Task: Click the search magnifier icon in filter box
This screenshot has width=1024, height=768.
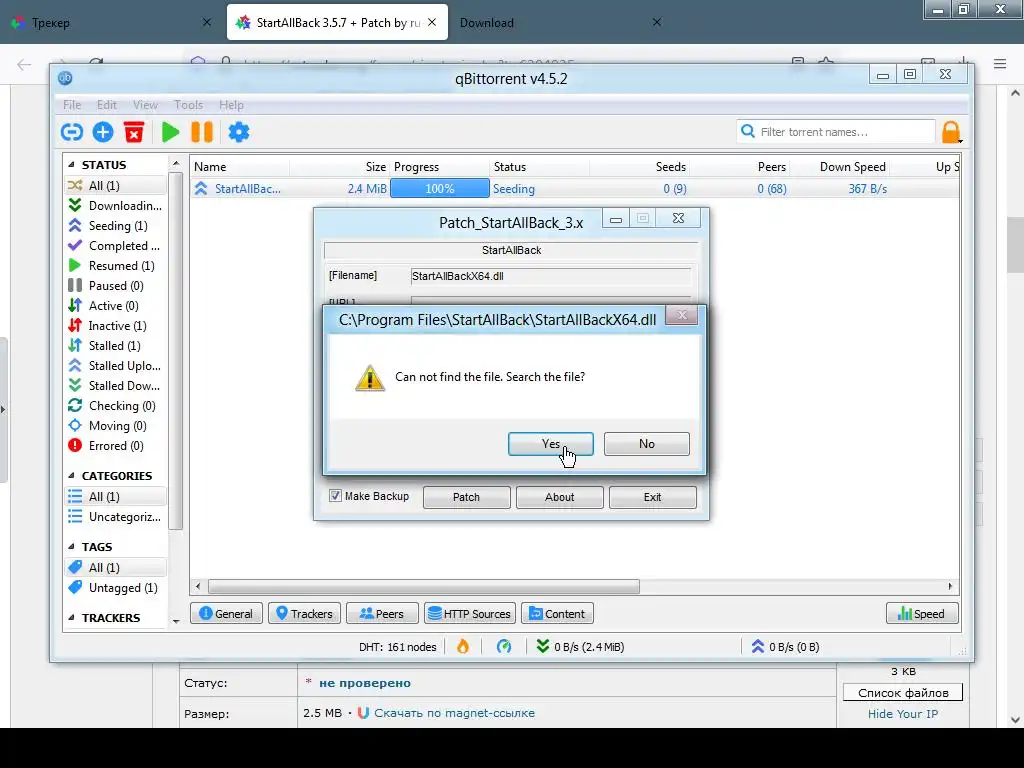Action: 748,131
